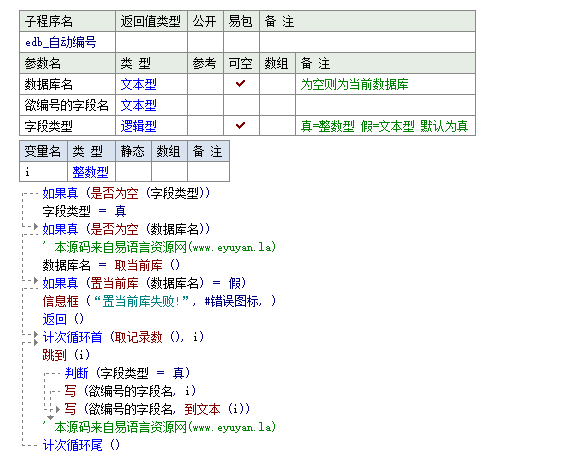Click code line 如果真 (是否为空 (数据库名))
The width and height of the screenshot is (575, 458).
point(126,229)
